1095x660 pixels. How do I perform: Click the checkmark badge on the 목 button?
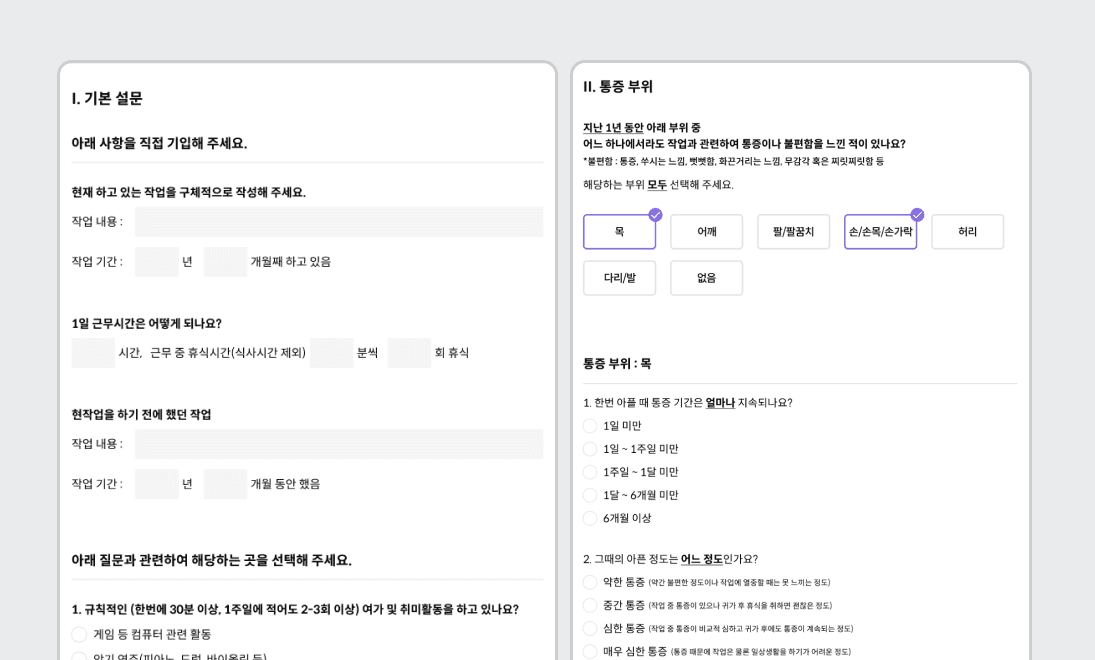tap(655, 214)
